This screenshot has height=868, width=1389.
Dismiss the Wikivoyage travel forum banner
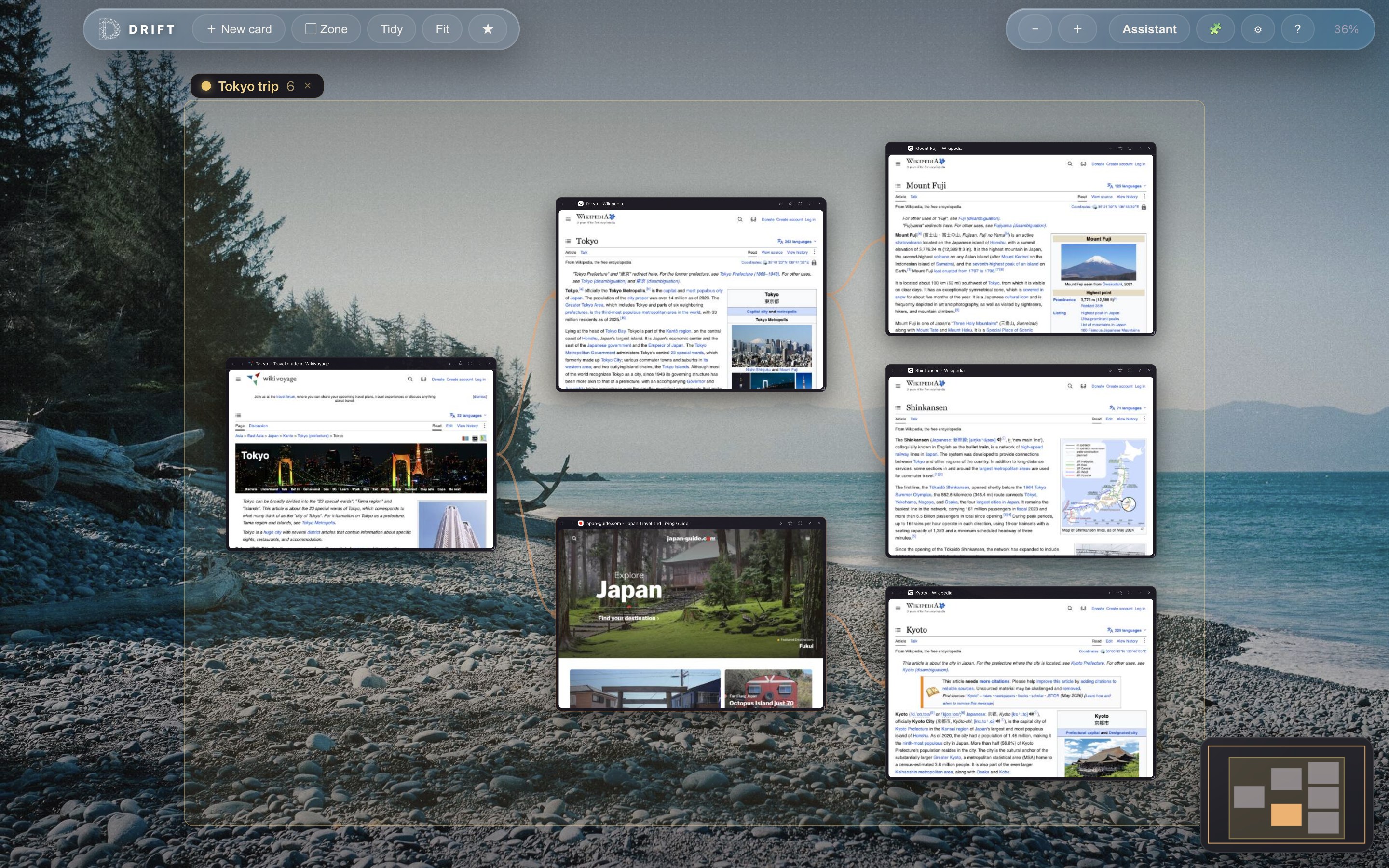click(479, 397)
